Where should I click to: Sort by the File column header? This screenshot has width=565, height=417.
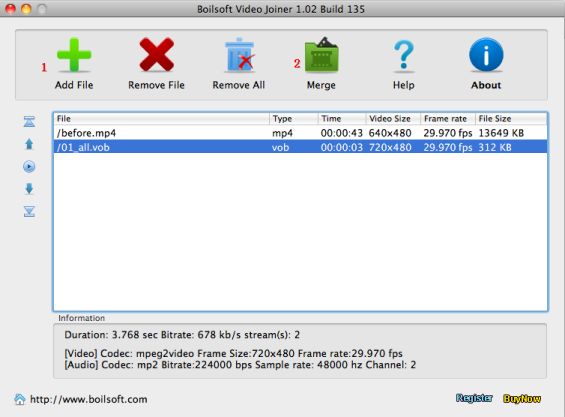[161, 119]
